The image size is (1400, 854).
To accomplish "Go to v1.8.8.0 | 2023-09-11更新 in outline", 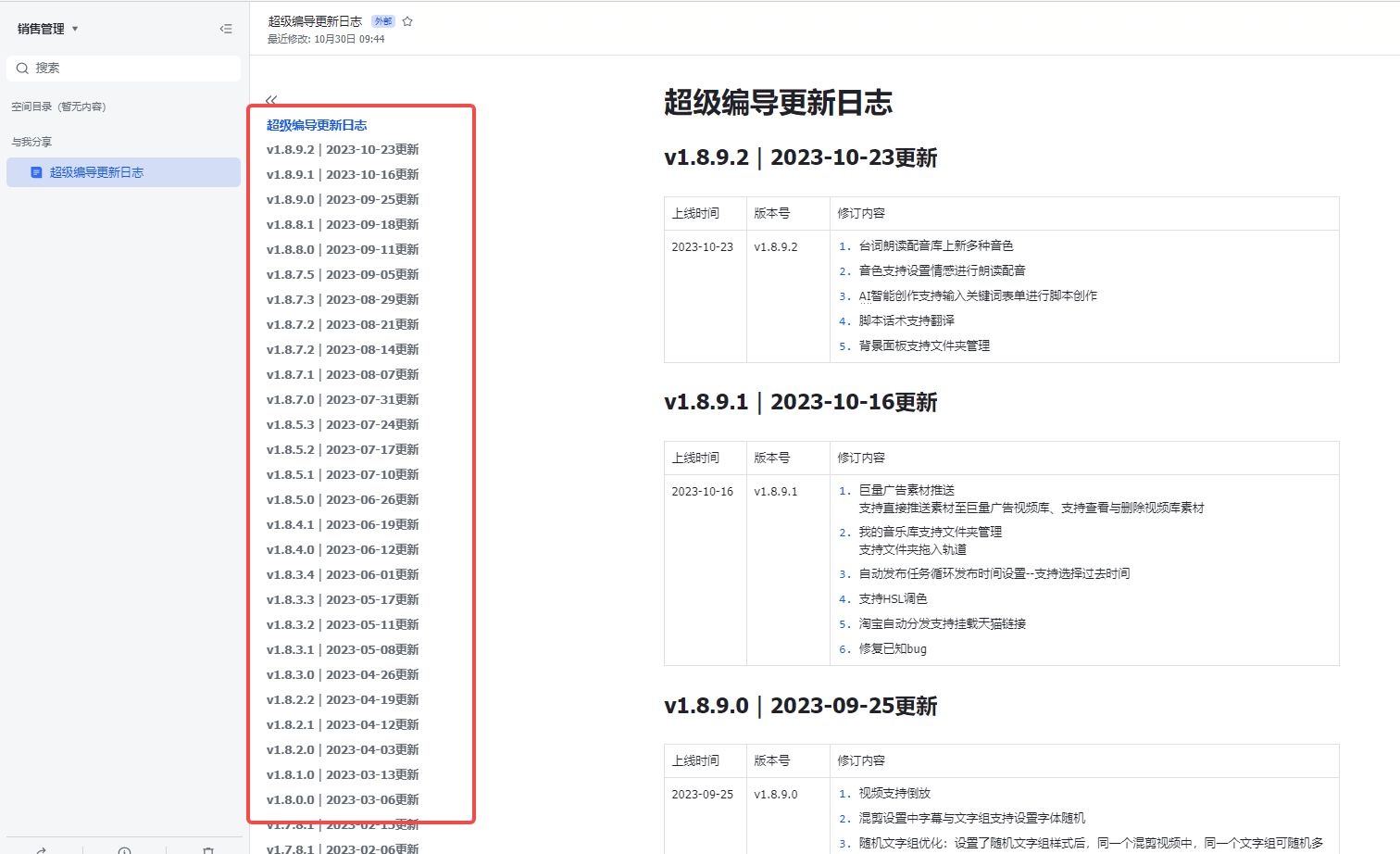I will (x=343, y=249).
